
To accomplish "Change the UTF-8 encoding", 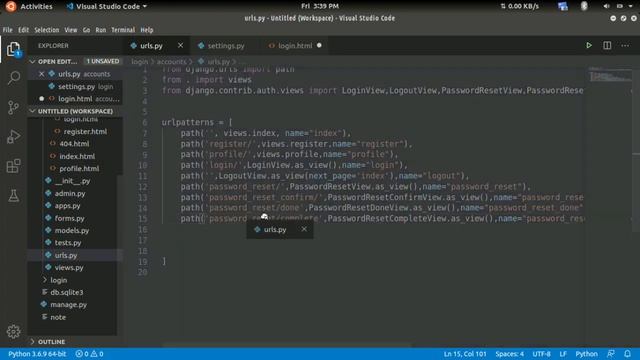I will click(541, 354).
